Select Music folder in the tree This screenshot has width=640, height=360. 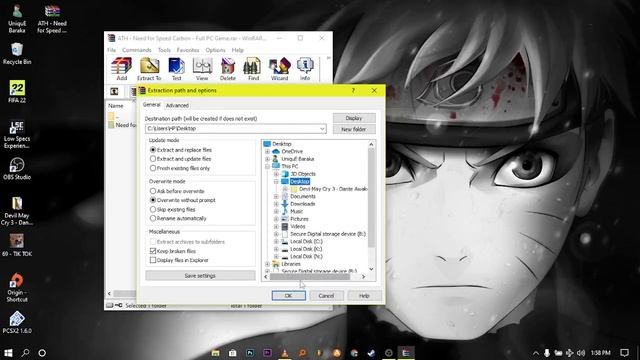tap(296, 211)
